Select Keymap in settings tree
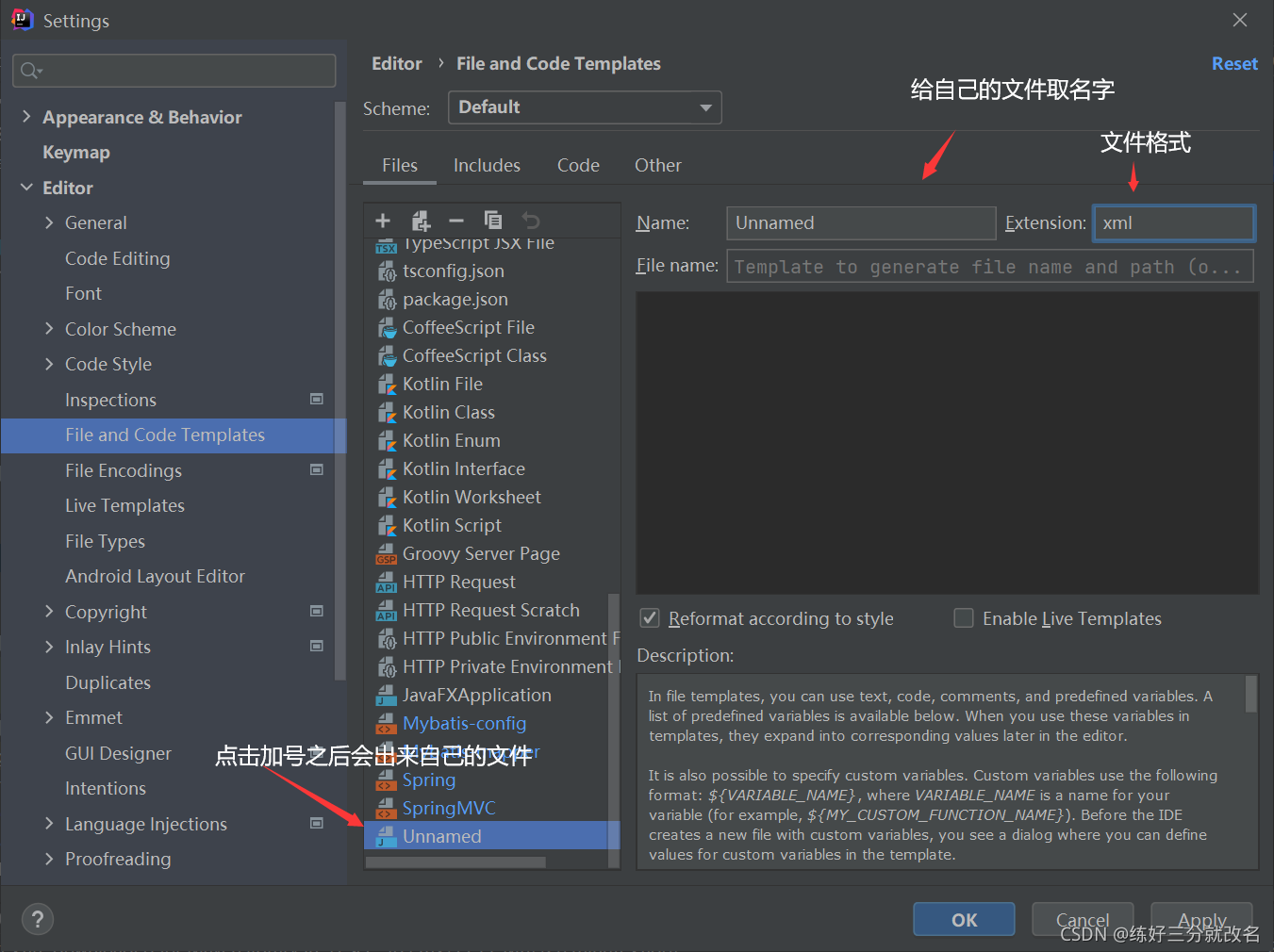Screen dimensions: 1274x952 tap(76, 153)
